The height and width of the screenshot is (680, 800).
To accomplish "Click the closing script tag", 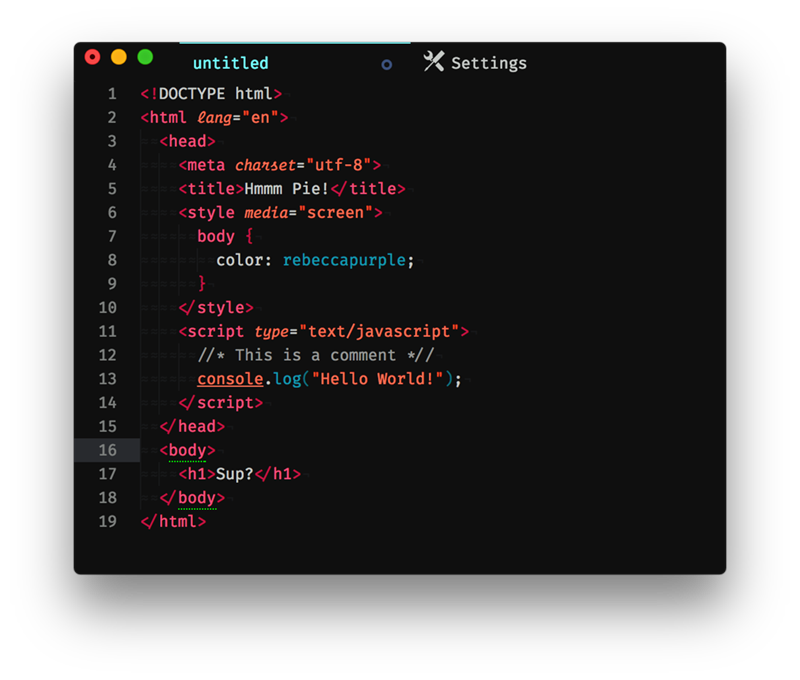I will tap(221, 403).
